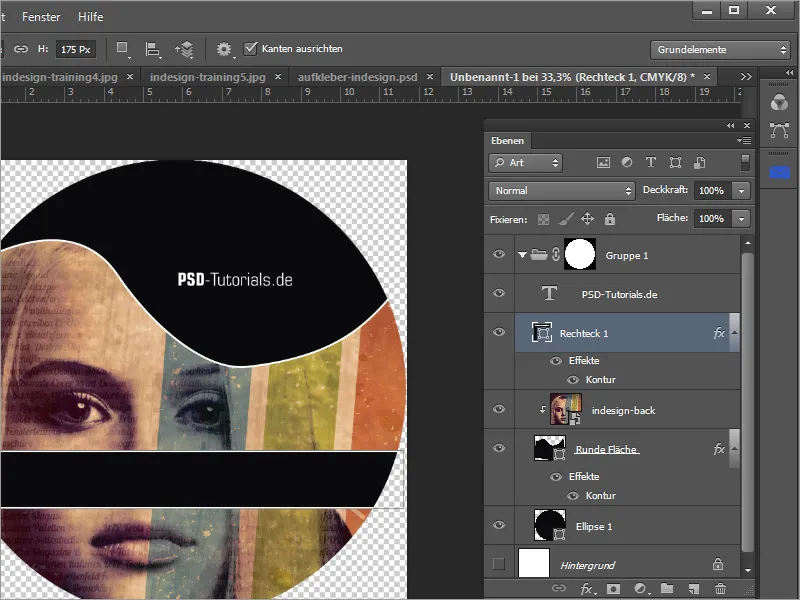
Task: Switch to aufkleber-indesign.psd tab
Action: point(358,77)
